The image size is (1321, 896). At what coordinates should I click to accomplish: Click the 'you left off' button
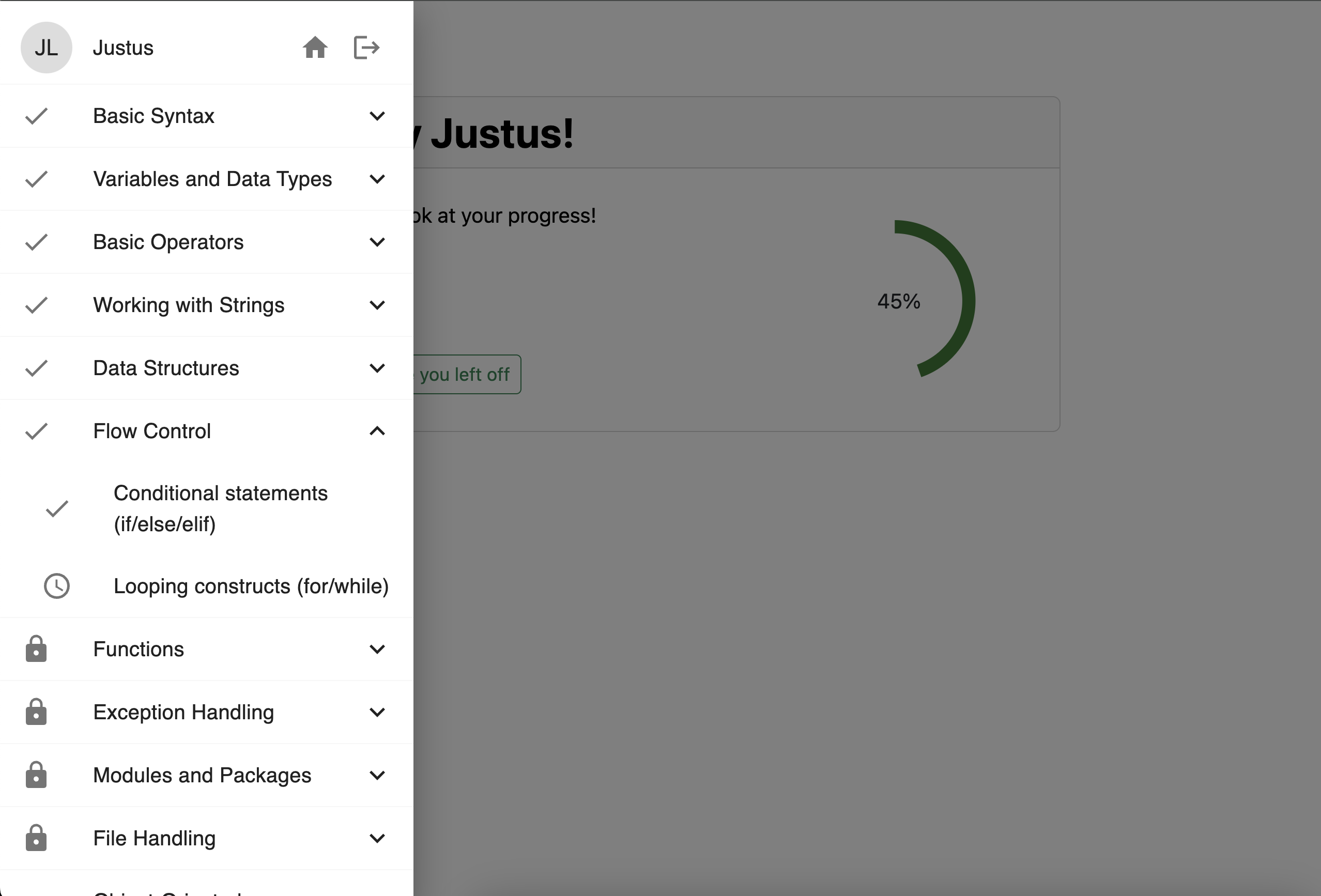[466, 375]
